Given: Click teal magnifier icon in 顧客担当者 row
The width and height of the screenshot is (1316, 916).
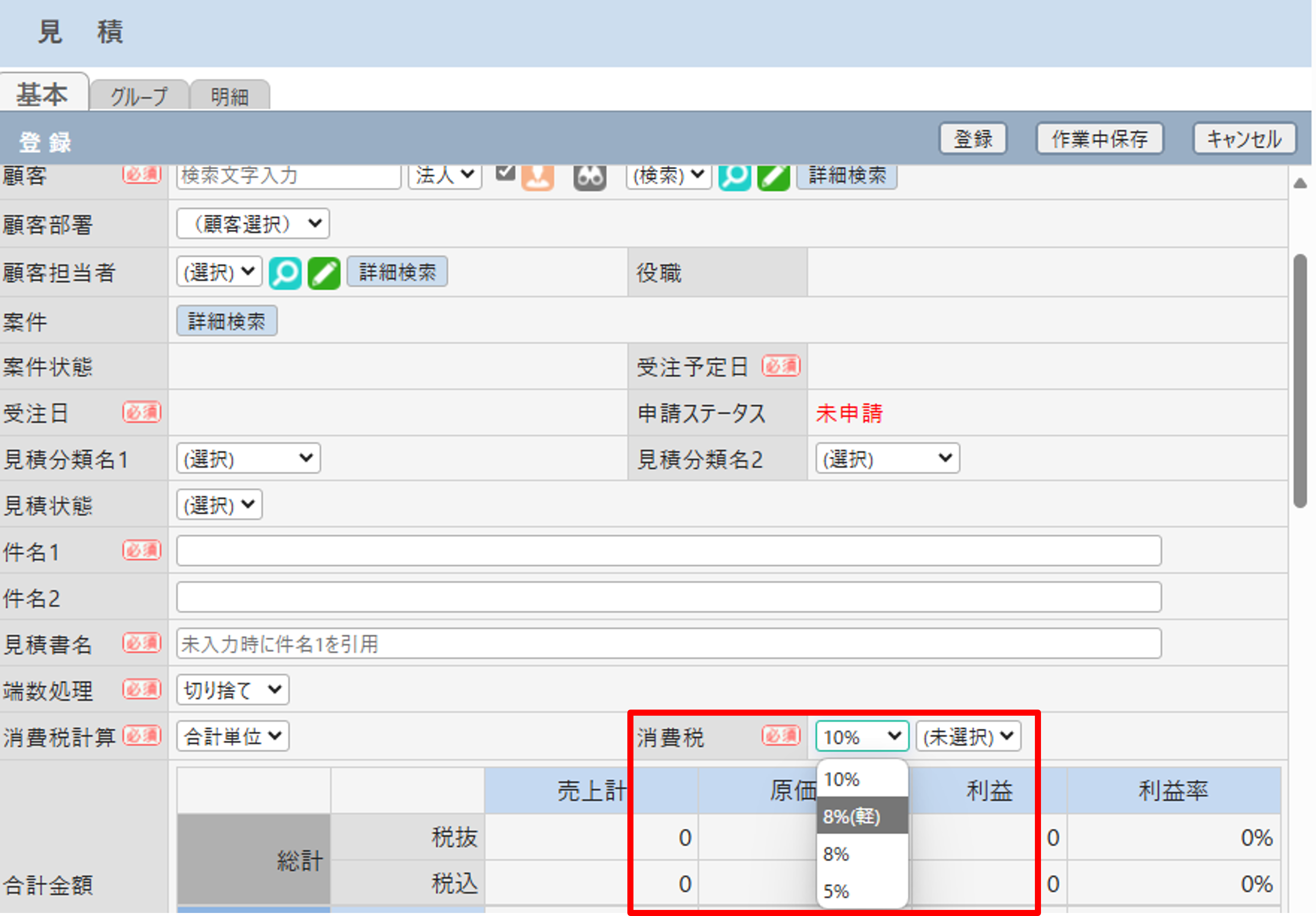Looking at the screenshot, I should 285,273.
